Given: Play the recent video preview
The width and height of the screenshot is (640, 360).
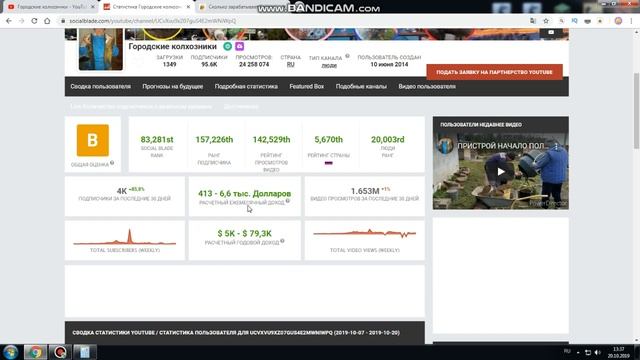Looking at the screenshot, I should click(x=501, y=172).
